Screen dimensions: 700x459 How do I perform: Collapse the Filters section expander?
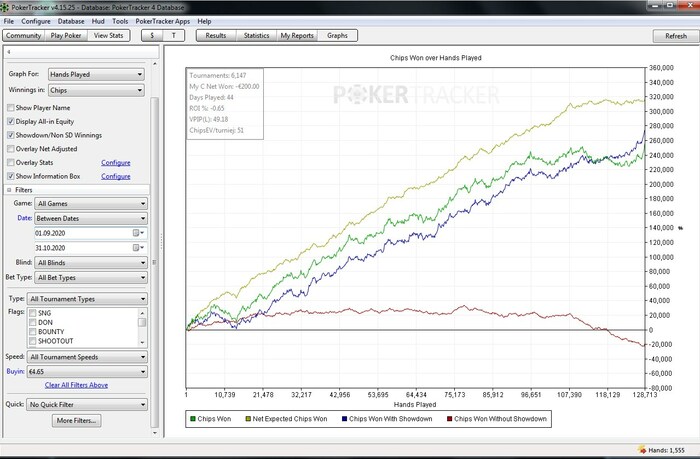point(9,190)
